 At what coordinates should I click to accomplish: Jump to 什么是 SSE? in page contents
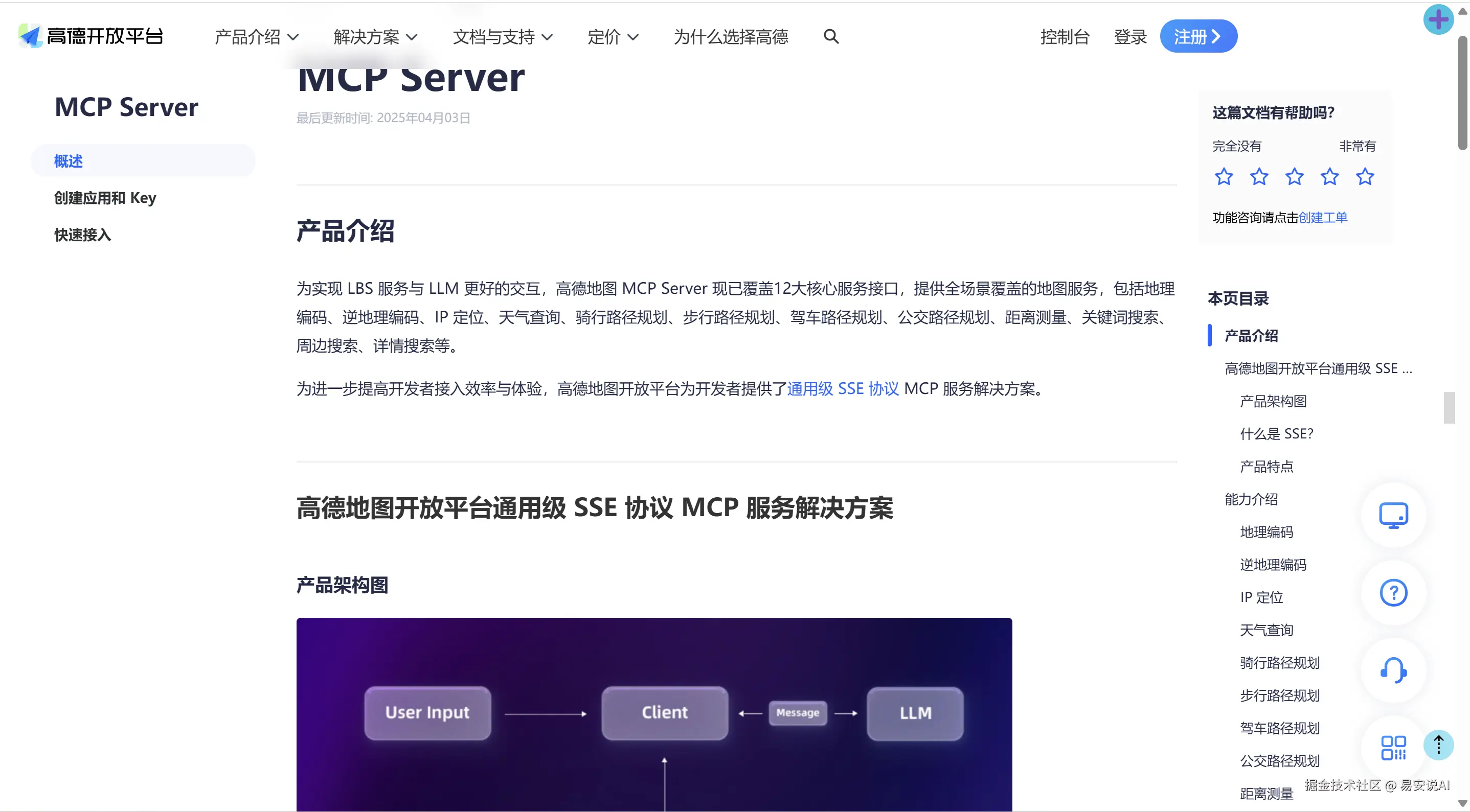[x=1276, y=434]
